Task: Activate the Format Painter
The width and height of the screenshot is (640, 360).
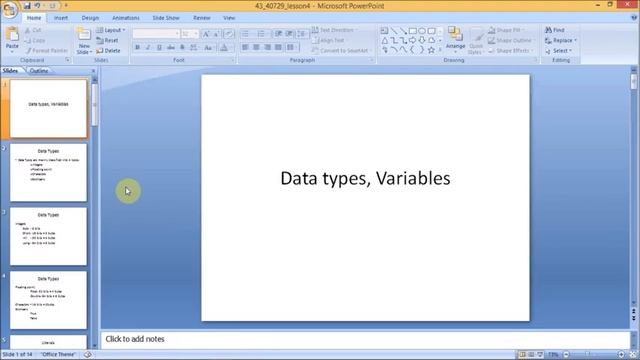Action: coord(46,51)
